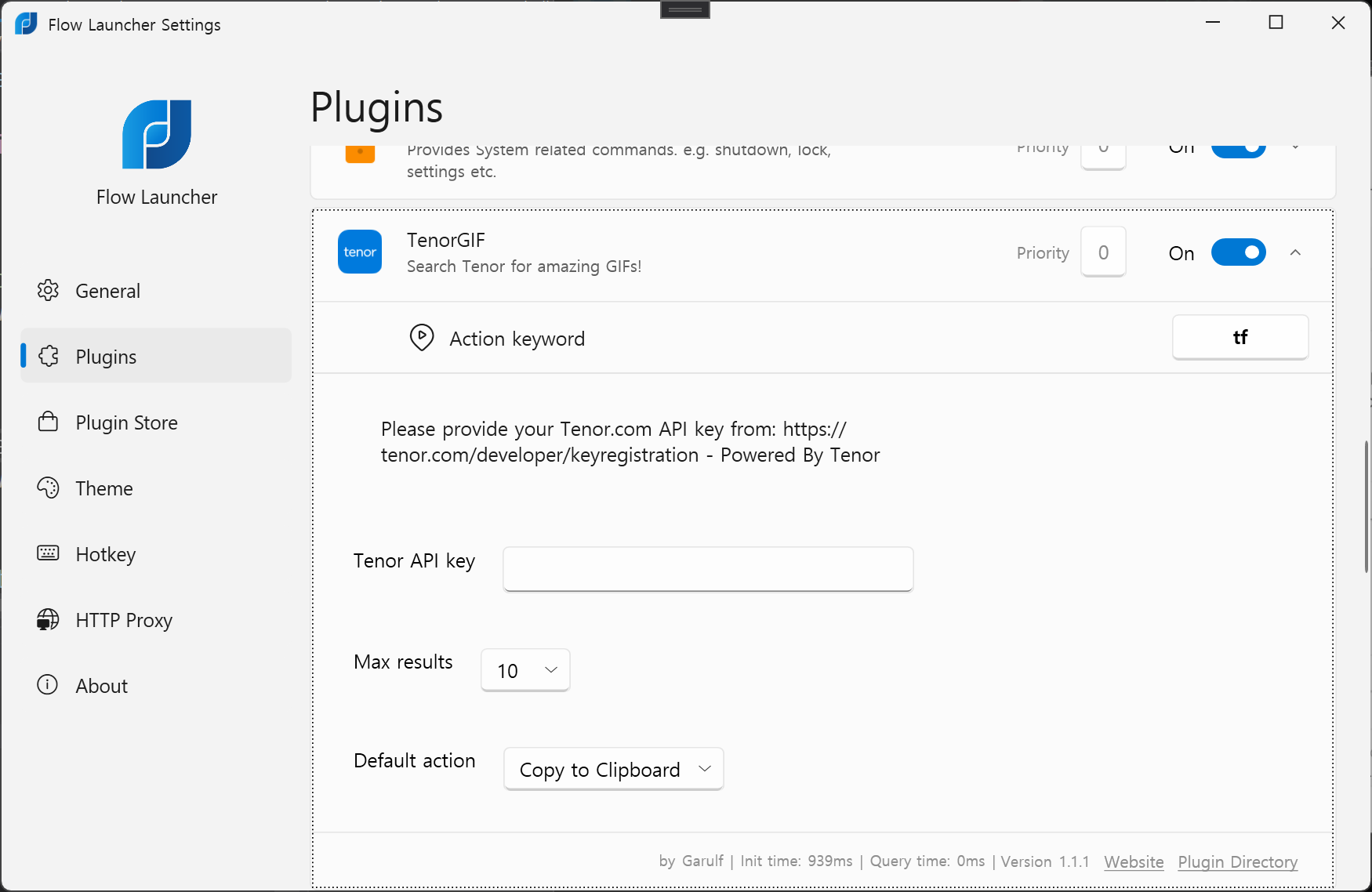
Task: Open the TenorGIF Website link
Action: tap(1134, 861)
